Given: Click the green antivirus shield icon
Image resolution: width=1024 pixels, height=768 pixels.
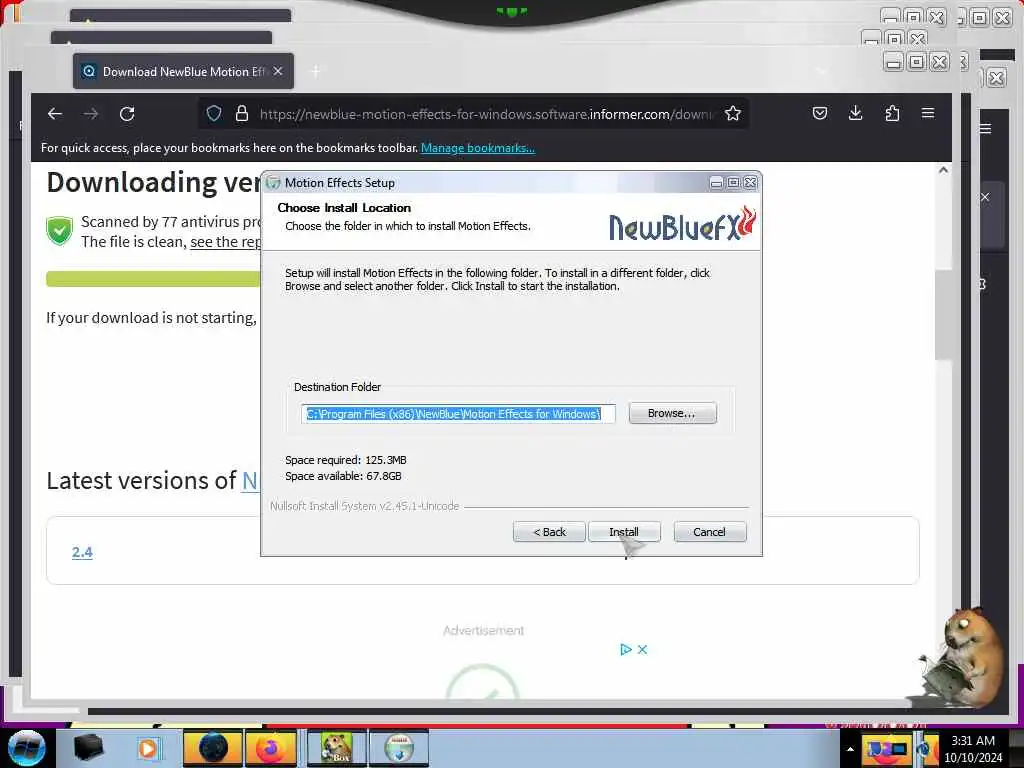Looking at the screenshot, I should click(59, 231).
